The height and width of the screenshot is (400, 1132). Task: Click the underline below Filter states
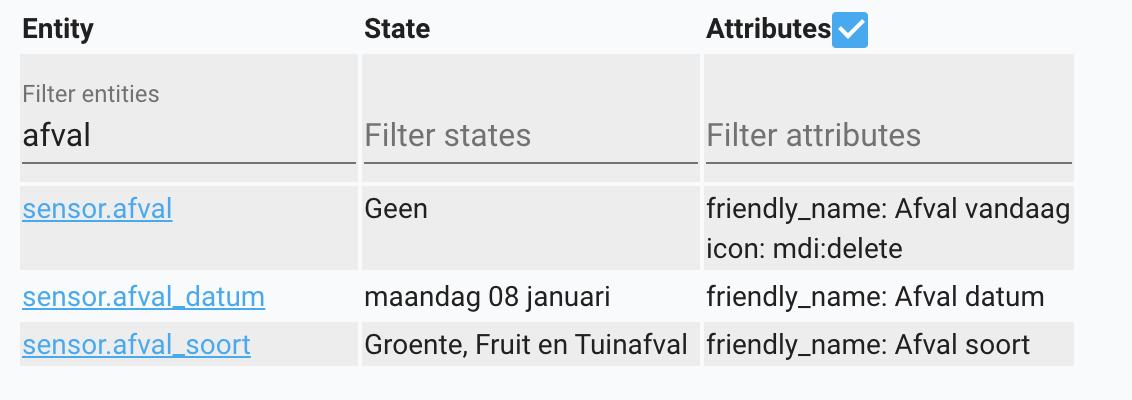(x=530, y=162)
